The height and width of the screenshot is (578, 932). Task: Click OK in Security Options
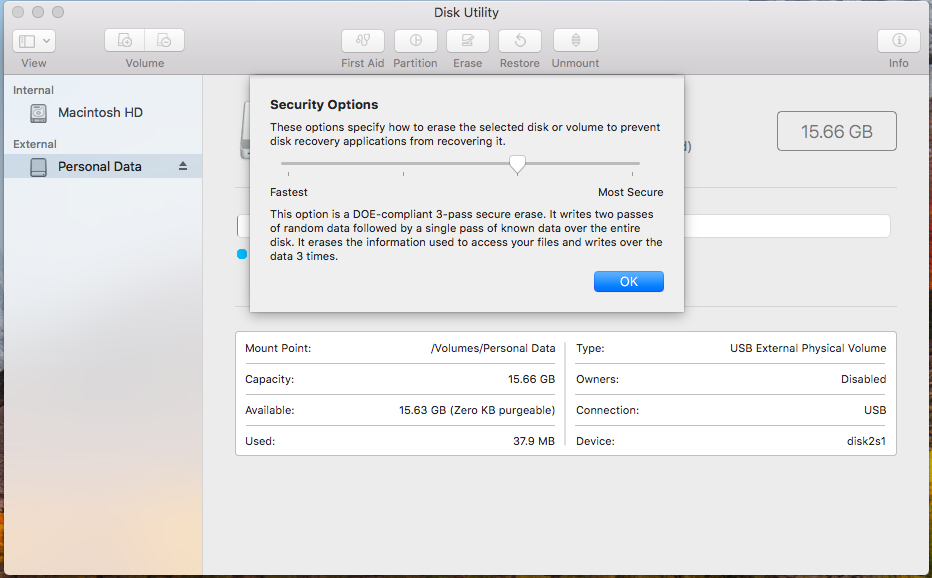(x=628, y=281)
